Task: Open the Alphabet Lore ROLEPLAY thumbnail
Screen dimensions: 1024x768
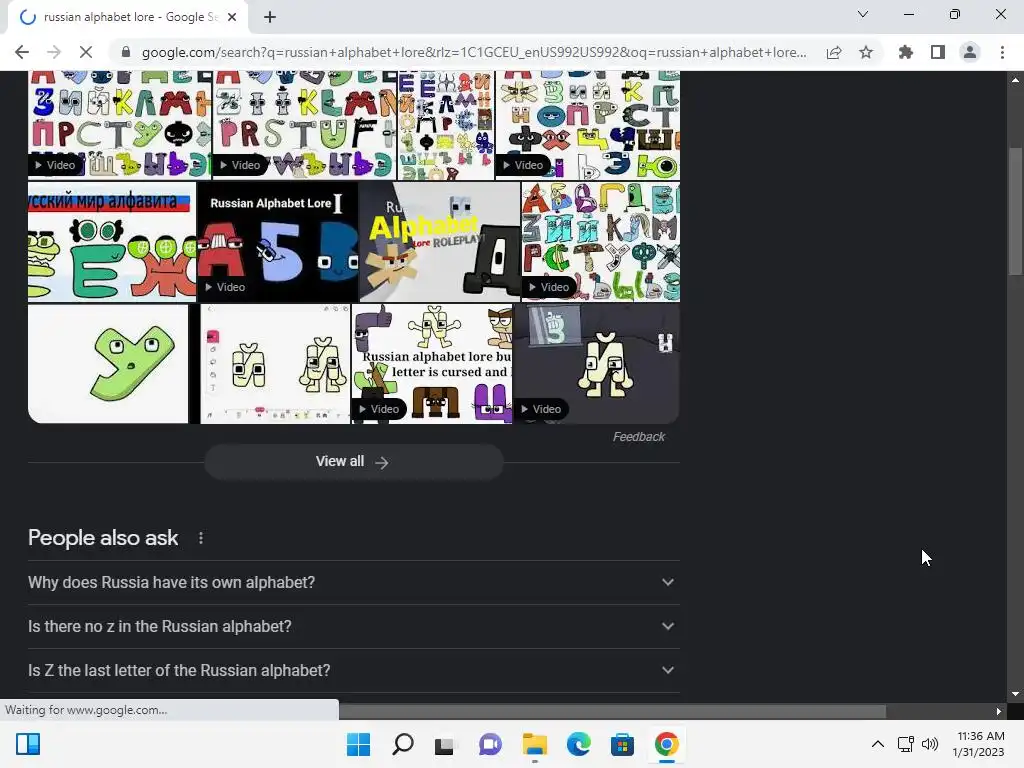Action: click(440, 242)
